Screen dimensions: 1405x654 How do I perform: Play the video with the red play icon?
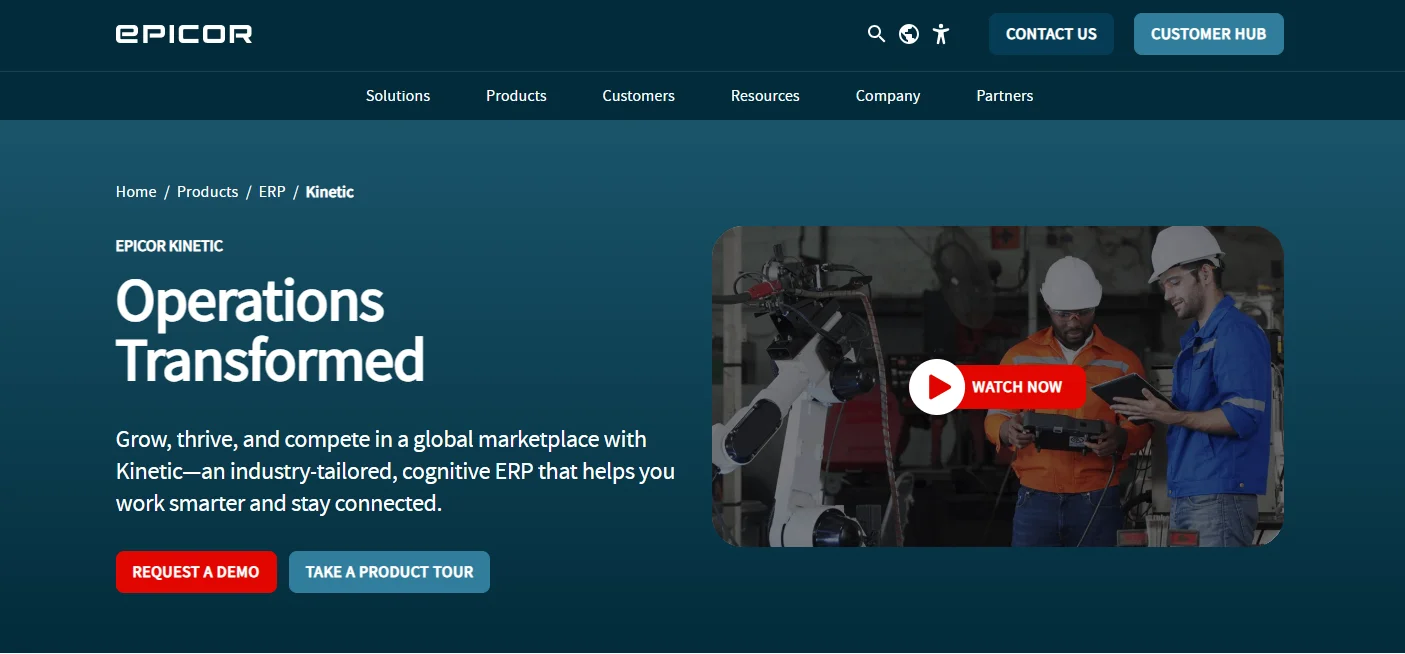click(937, 386)
